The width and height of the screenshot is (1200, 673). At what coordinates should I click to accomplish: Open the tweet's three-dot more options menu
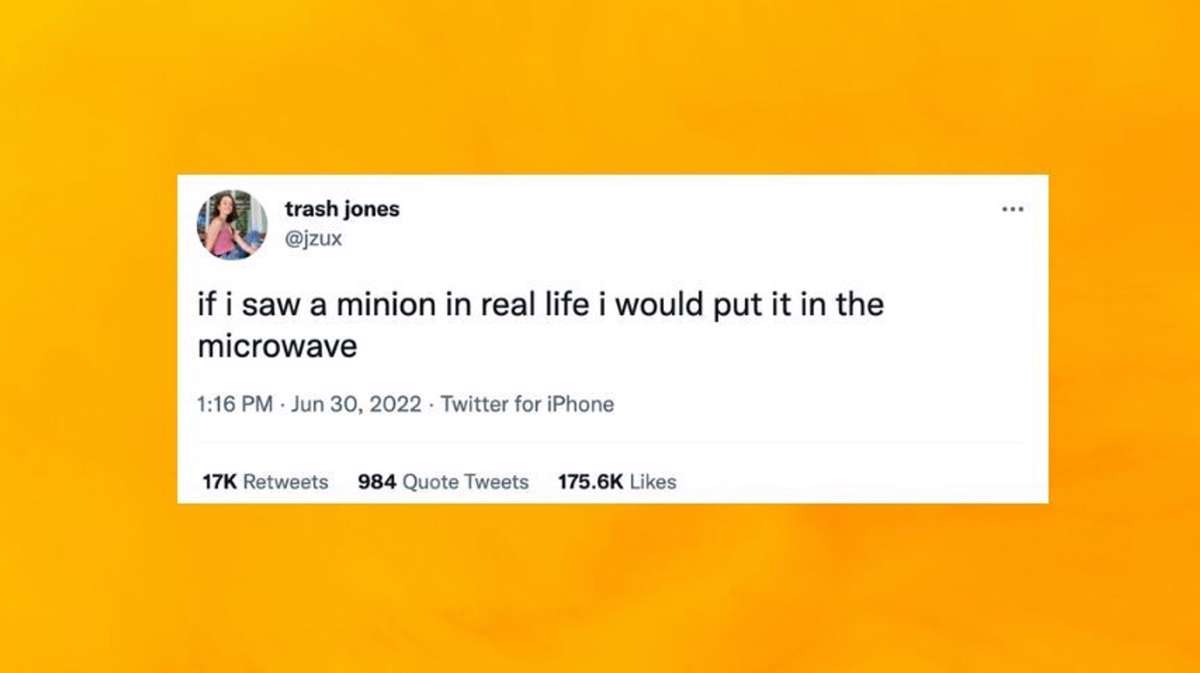[x=1012, y=209]
